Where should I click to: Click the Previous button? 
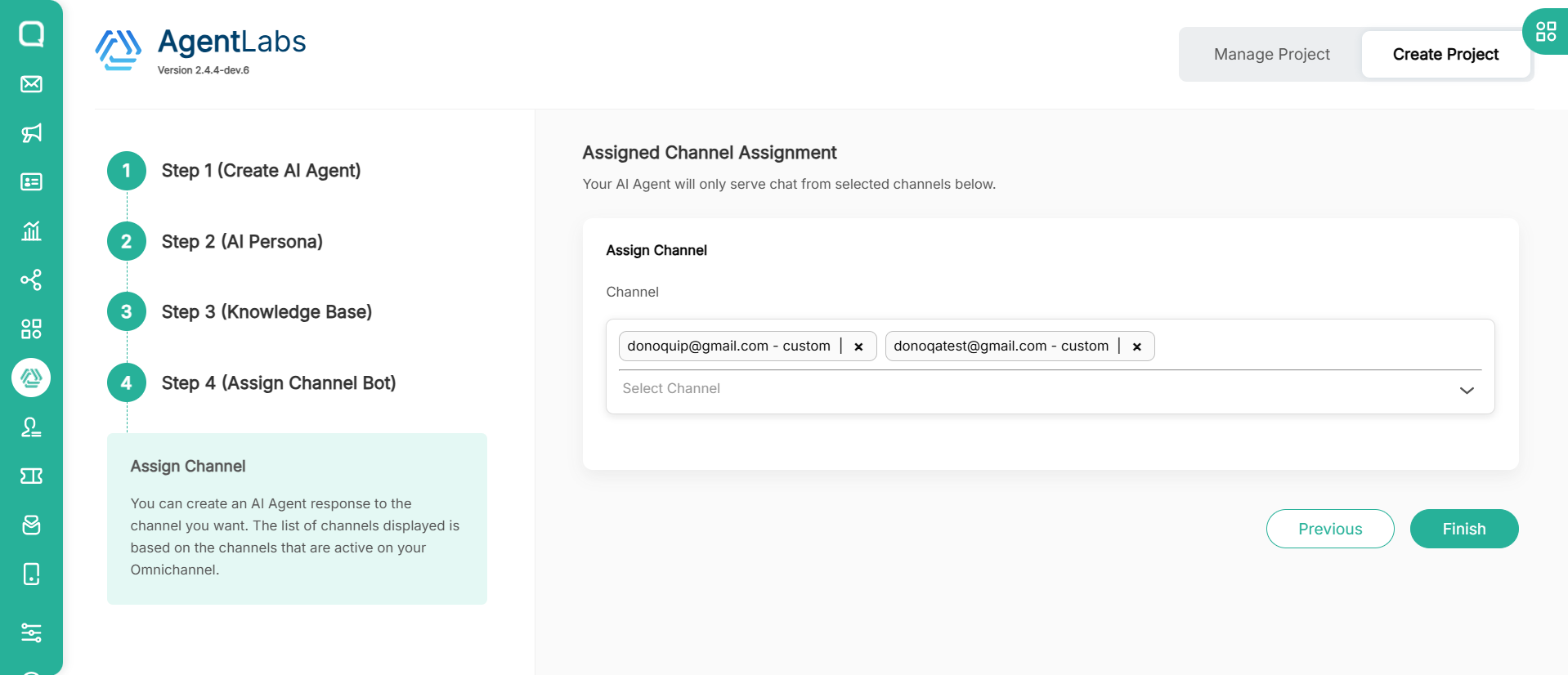[1330, 529]
